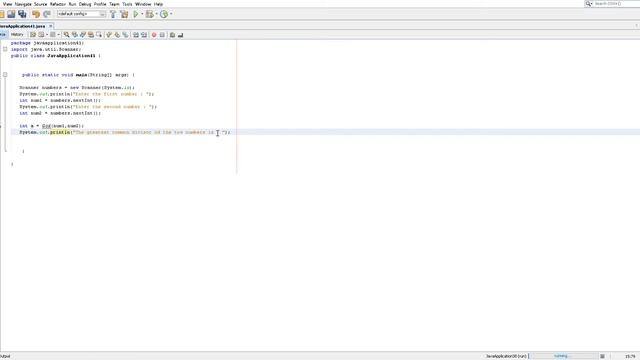The width and height of the screenshot is (640, 360).
Task: Click the Previous Bookmark icon
Action: pyautogui.click(x=109, y=35)
